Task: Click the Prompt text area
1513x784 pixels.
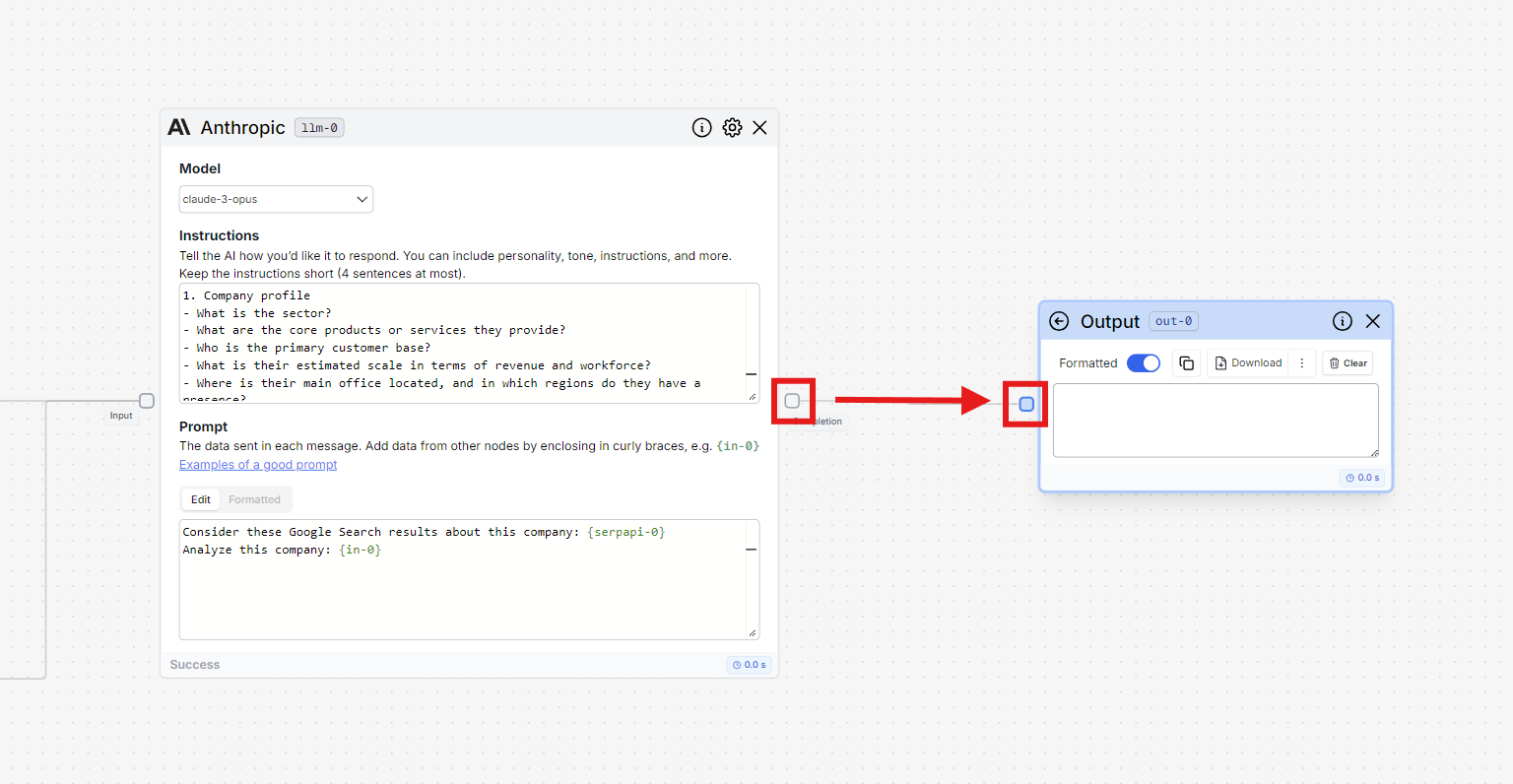Action: coord(469,579)
